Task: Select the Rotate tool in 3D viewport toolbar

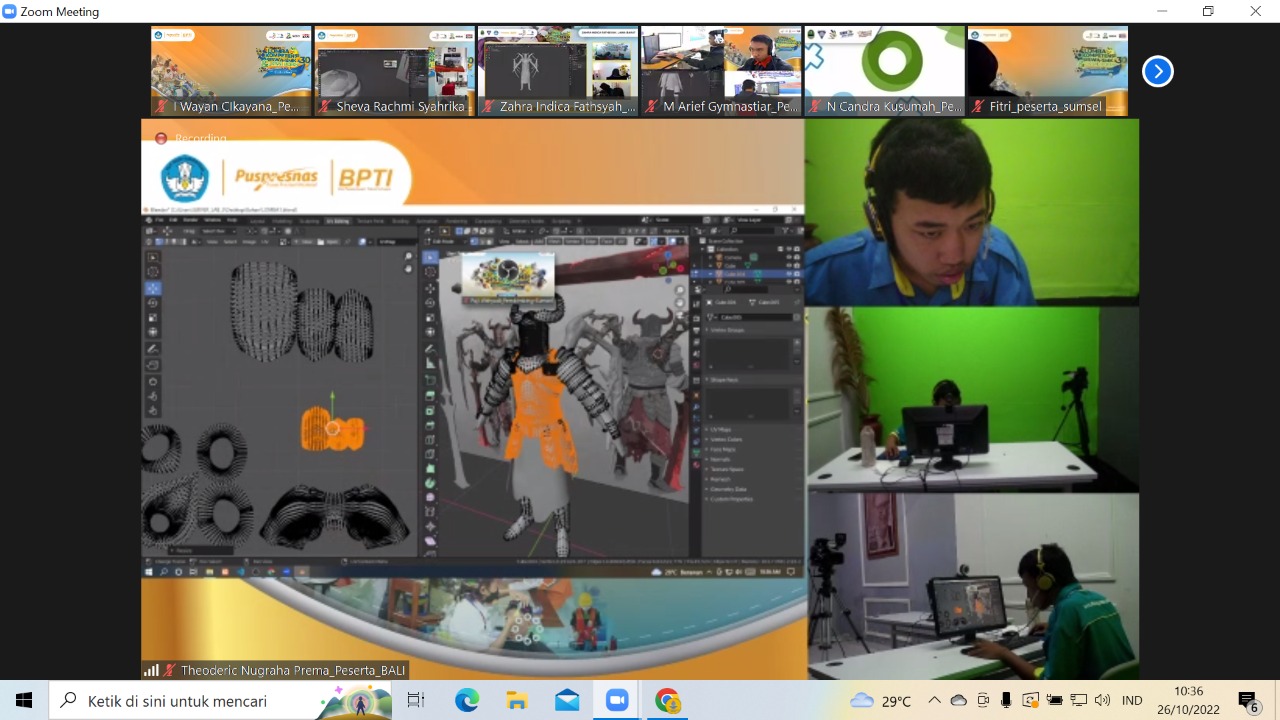Action: click(x=430, y=302)
